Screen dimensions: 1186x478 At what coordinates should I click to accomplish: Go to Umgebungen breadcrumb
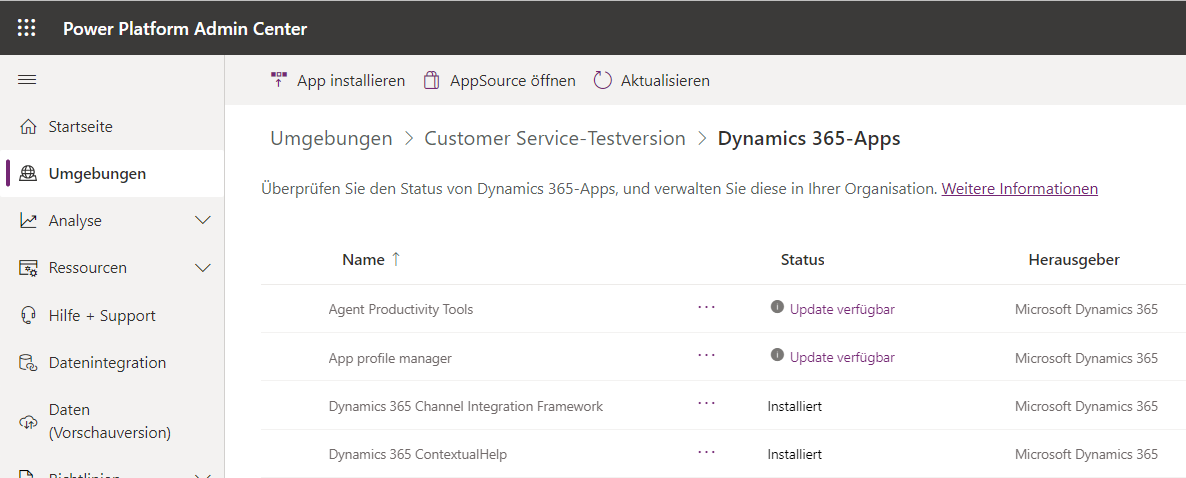(x=331, y=138)
